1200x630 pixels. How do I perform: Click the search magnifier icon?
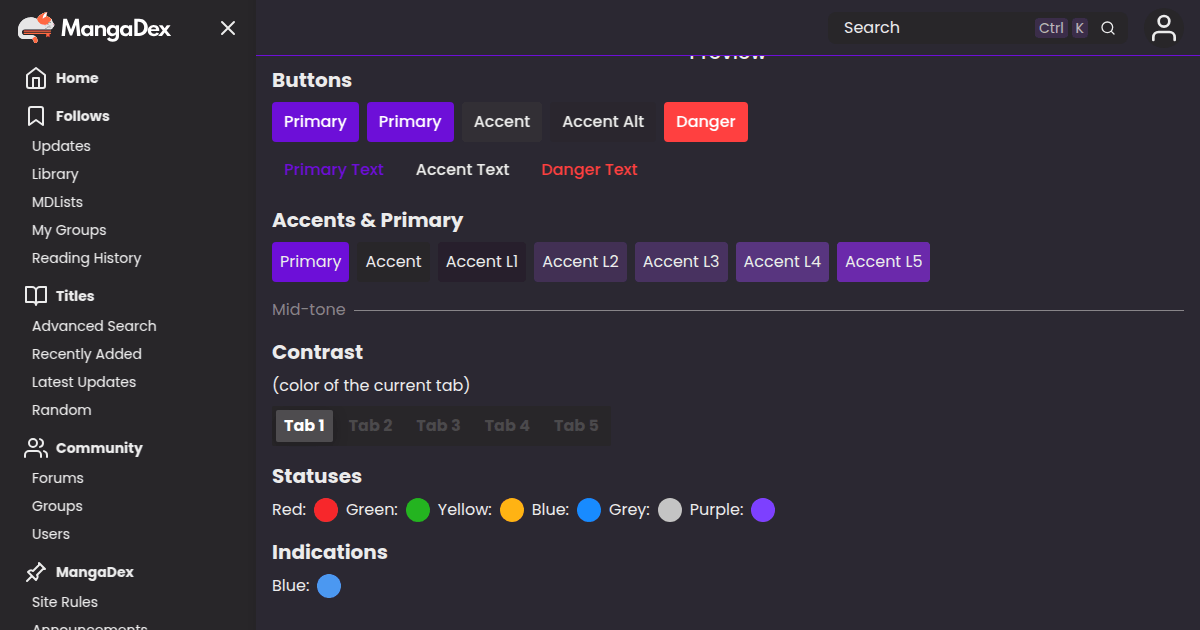1108,28
